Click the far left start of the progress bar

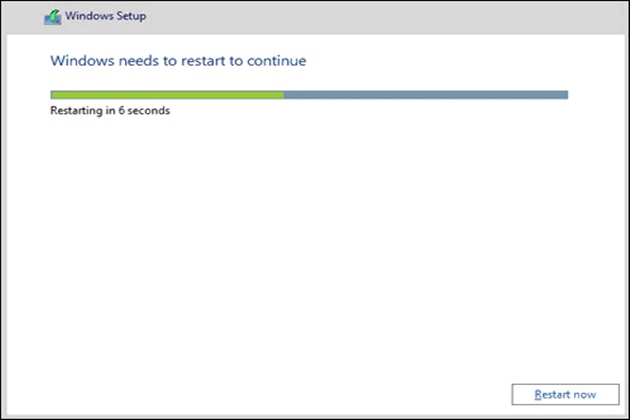pyautogui.click(x=52, y=95)
